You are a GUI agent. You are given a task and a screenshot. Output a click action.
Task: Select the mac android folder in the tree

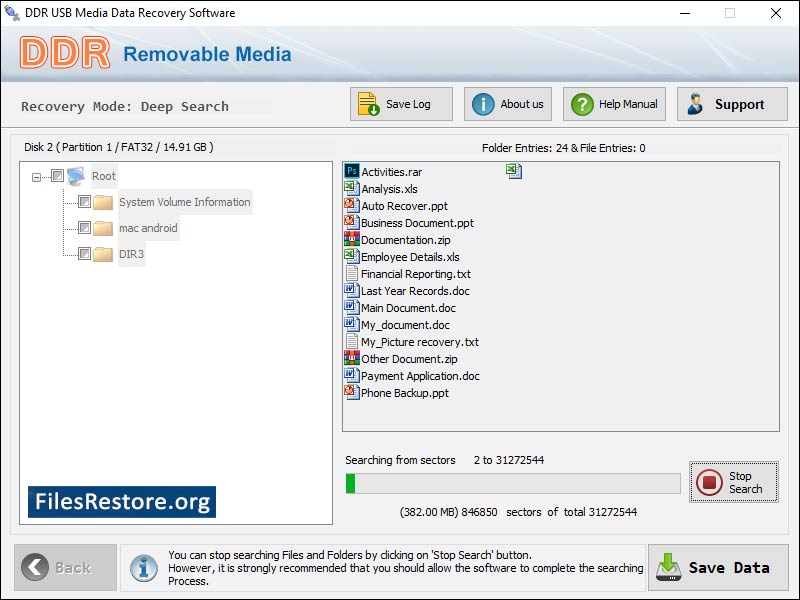click(x=147, y=227)
